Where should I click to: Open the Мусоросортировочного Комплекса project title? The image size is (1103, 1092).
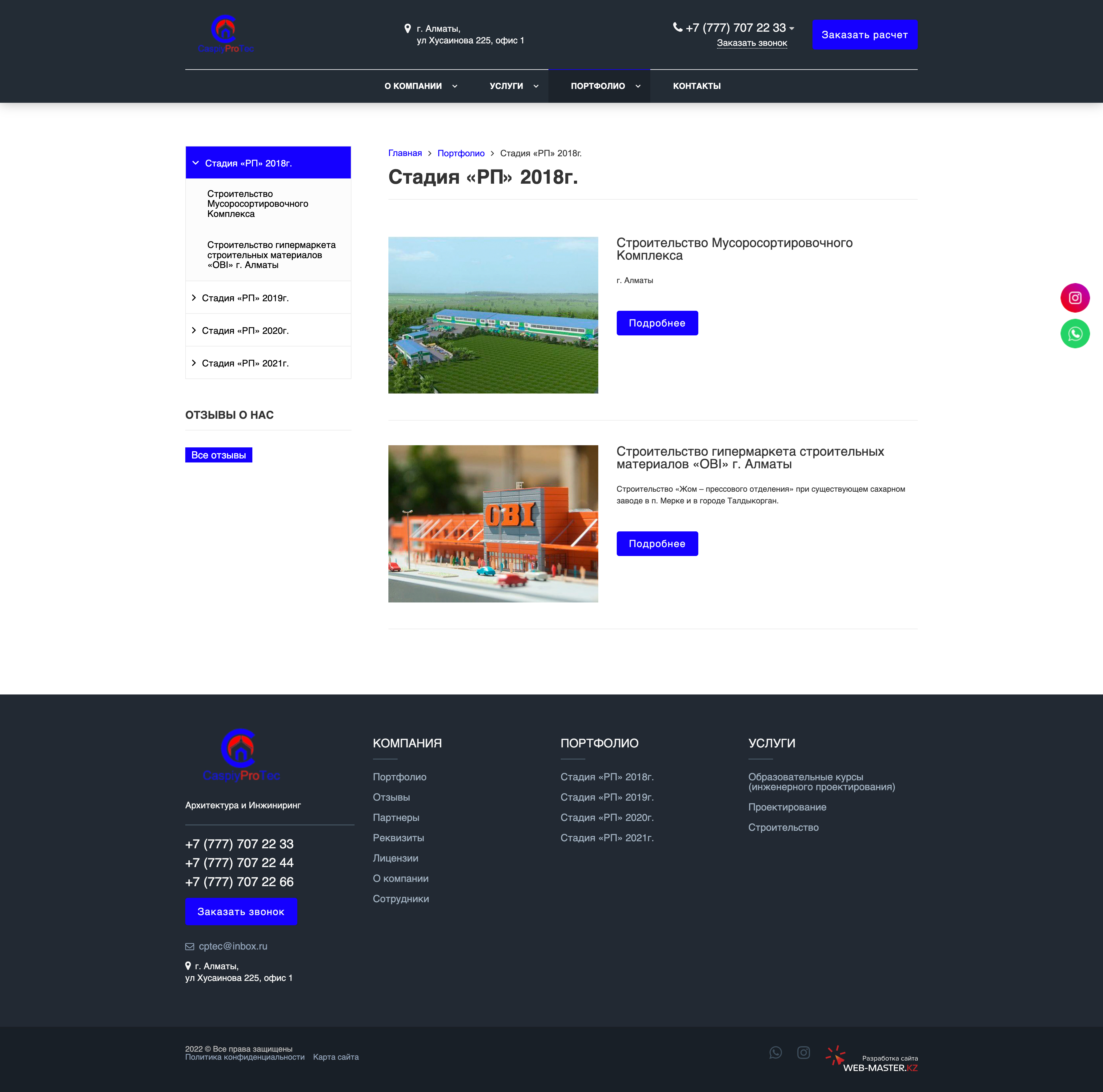point(735,249)
